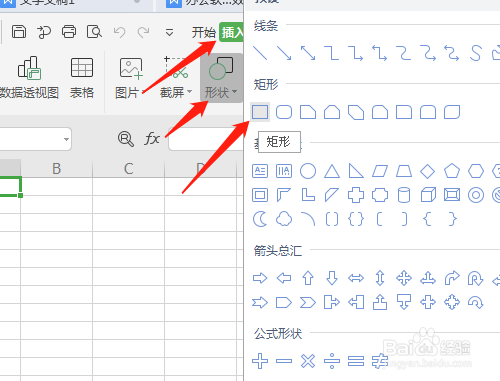The height and width of the screenshot is (381, 500).
Task: Select the division formula shape
Action: tap(332, 361)
